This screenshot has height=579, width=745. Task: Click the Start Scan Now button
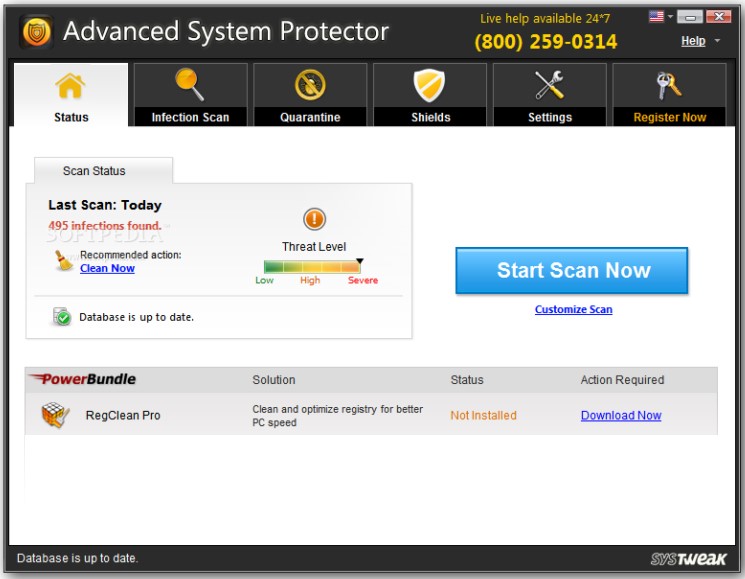click(572, 270)
